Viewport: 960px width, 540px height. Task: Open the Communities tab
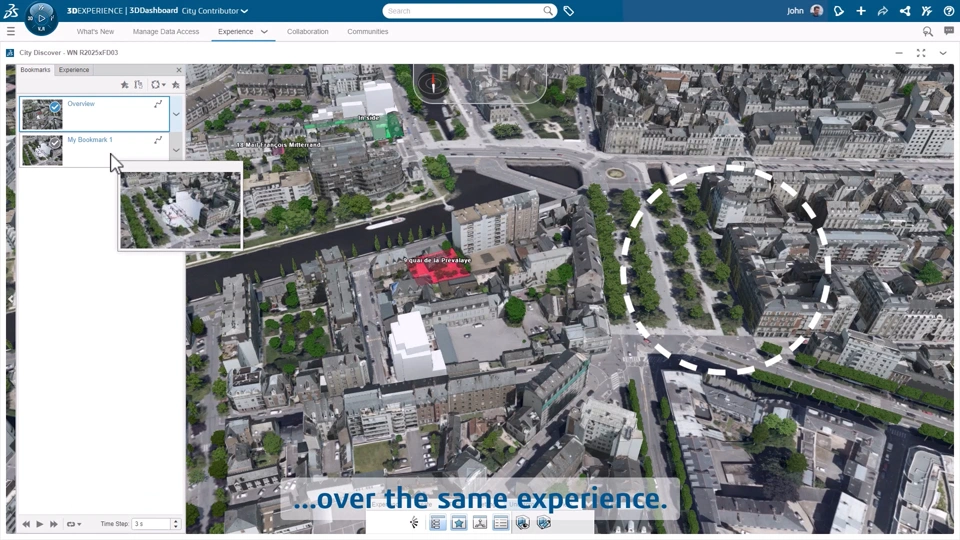click(x=367, y=31)
